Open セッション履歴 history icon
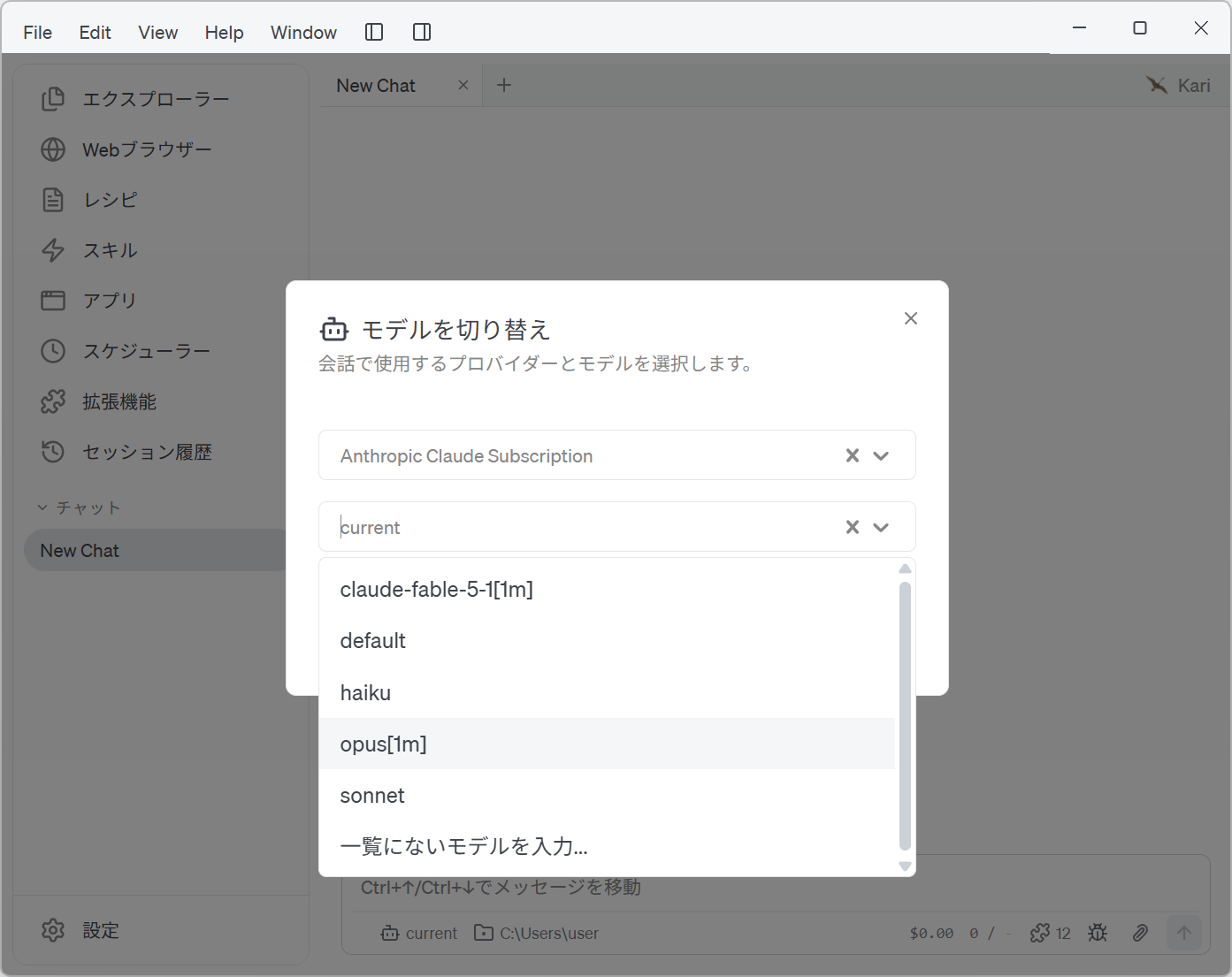1232x977 pixels. 53,452
